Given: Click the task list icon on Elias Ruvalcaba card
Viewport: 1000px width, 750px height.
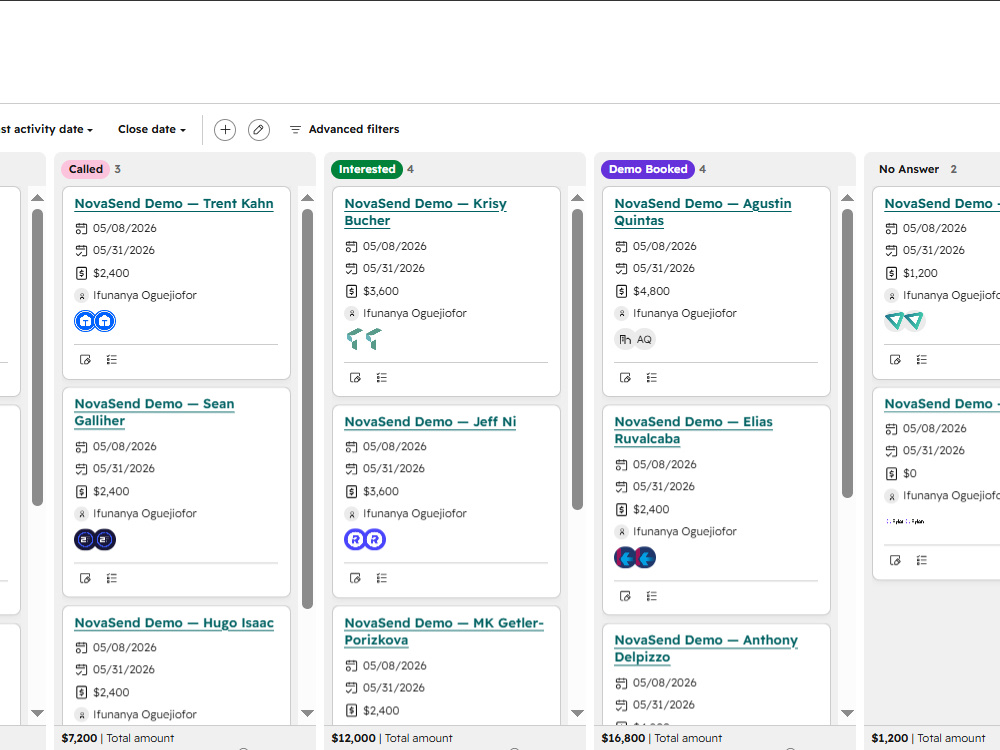Looking at the screenshot, I should pos(651,596).
